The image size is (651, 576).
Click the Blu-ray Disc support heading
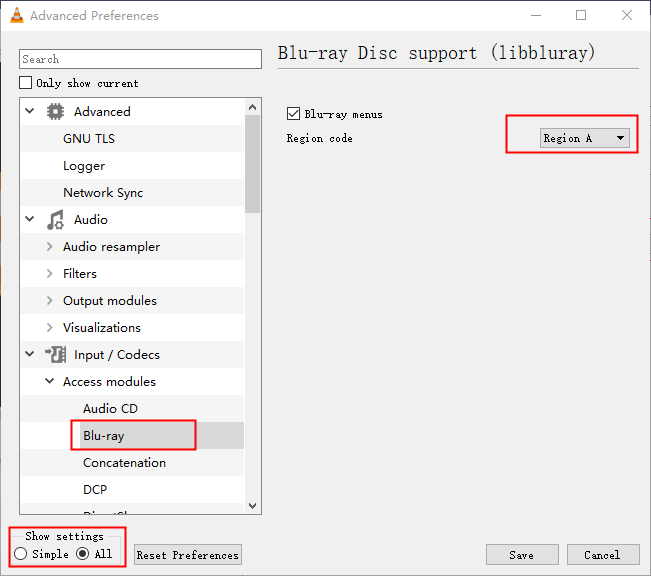pos(436,53)
